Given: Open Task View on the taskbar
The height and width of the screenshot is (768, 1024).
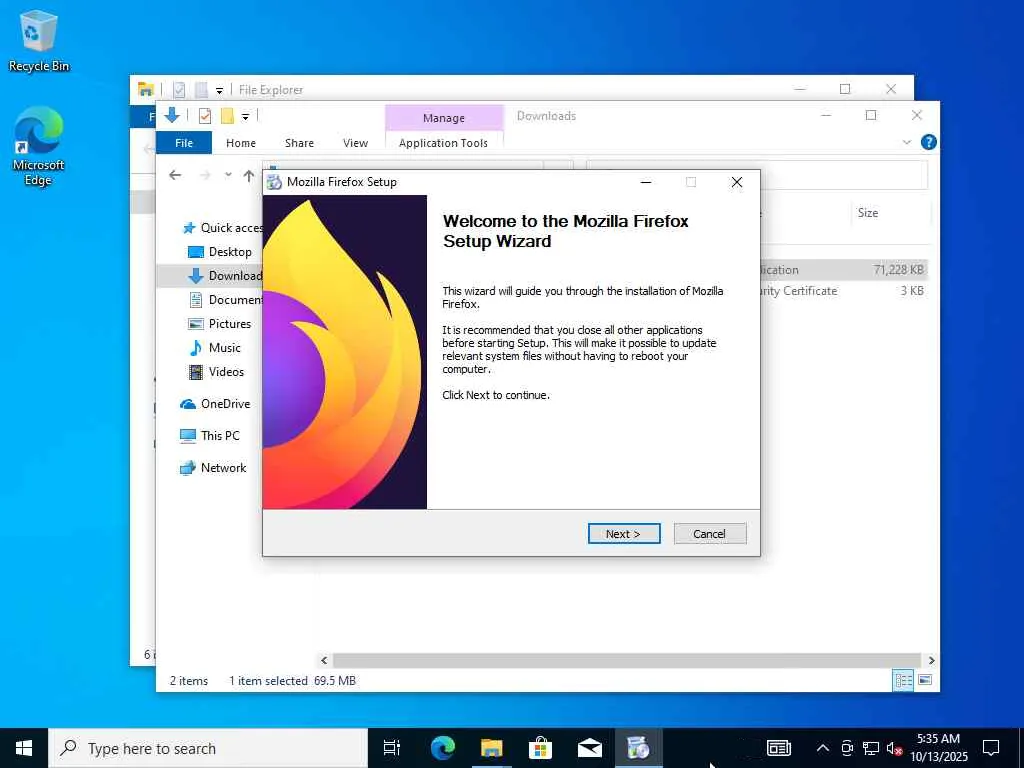Looking at the screenshot, I should (x=391, y=748).
